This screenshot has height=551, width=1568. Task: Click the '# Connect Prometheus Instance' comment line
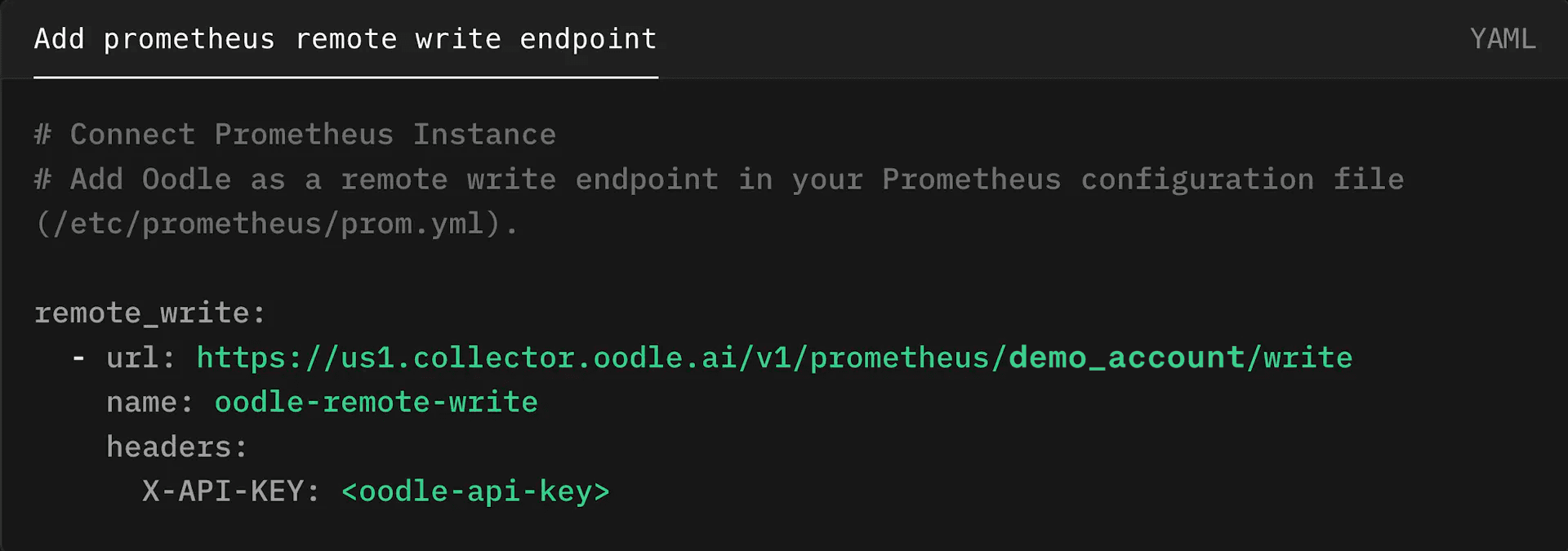[295, 135]
